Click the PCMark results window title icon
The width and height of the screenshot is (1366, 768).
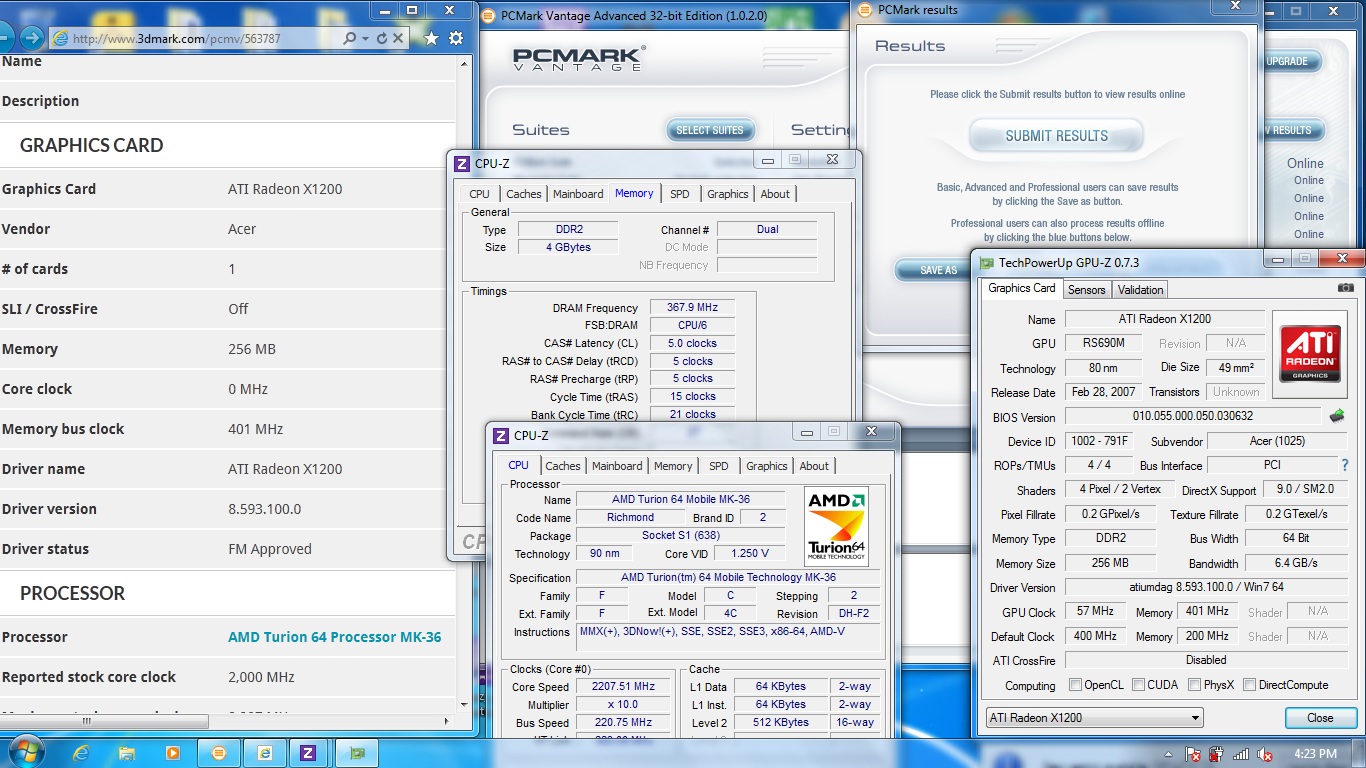(x=864, y=10)
